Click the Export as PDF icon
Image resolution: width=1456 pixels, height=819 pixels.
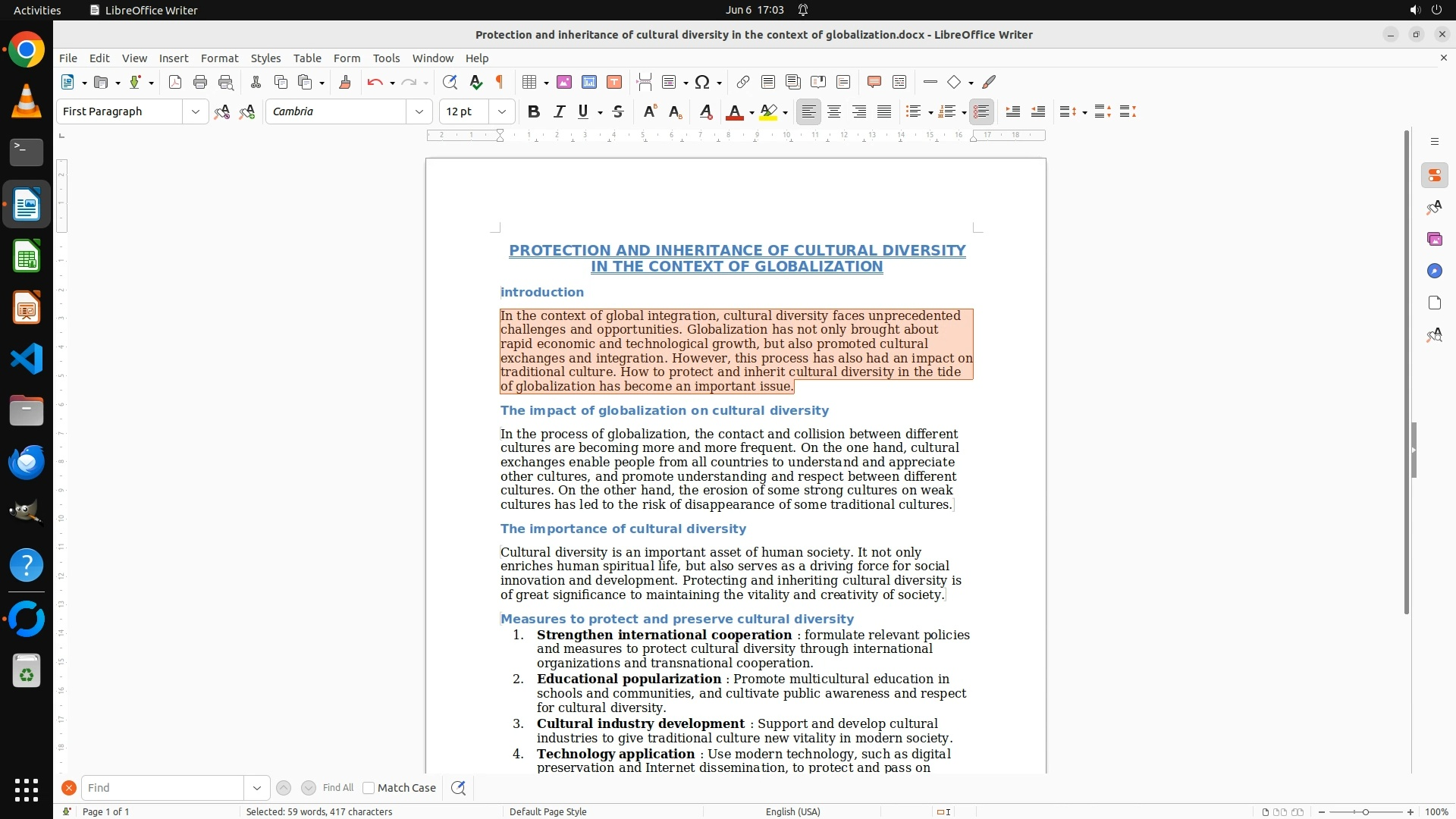[175, 82]
